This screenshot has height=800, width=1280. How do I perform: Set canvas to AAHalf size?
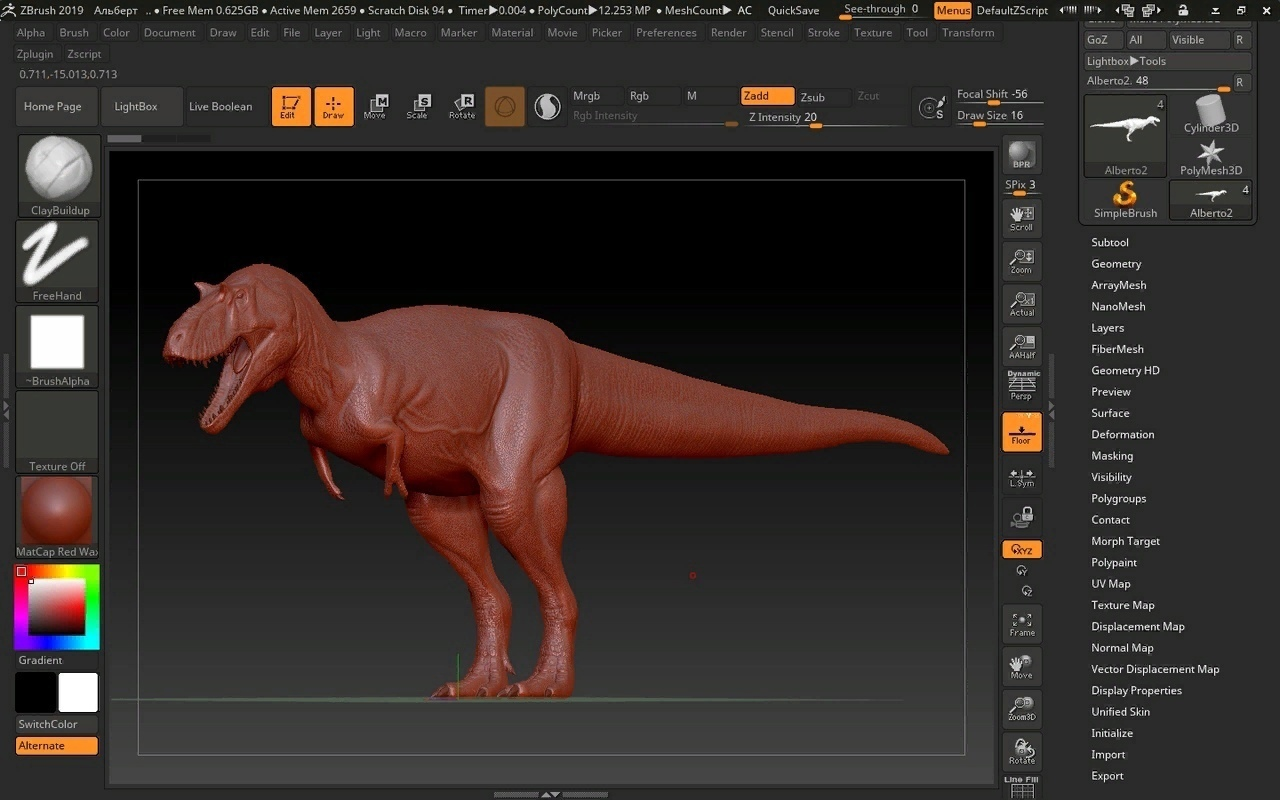pyautogui.click(x=1022, y=346)
